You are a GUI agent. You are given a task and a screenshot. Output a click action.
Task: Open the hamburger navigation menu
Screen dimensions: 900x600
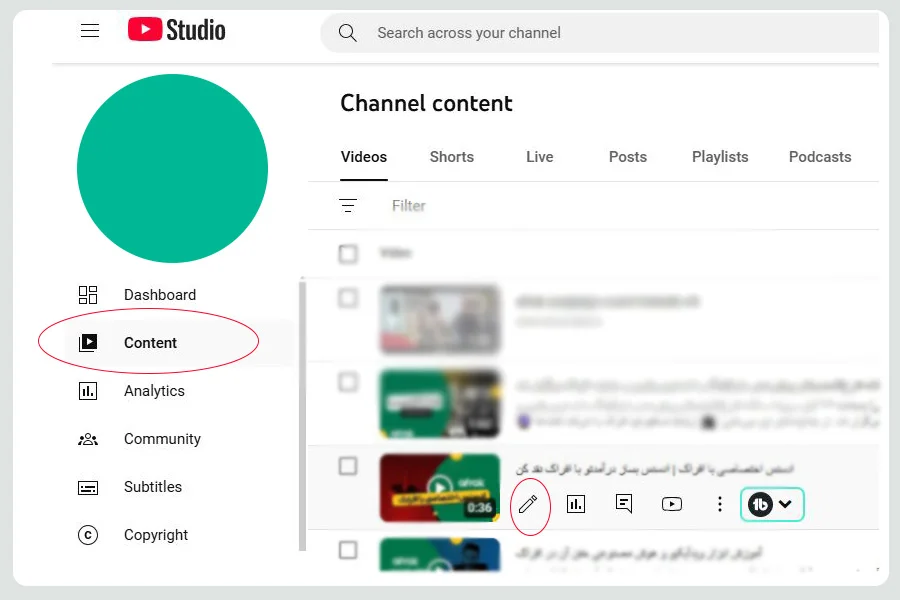coord(90,30)
